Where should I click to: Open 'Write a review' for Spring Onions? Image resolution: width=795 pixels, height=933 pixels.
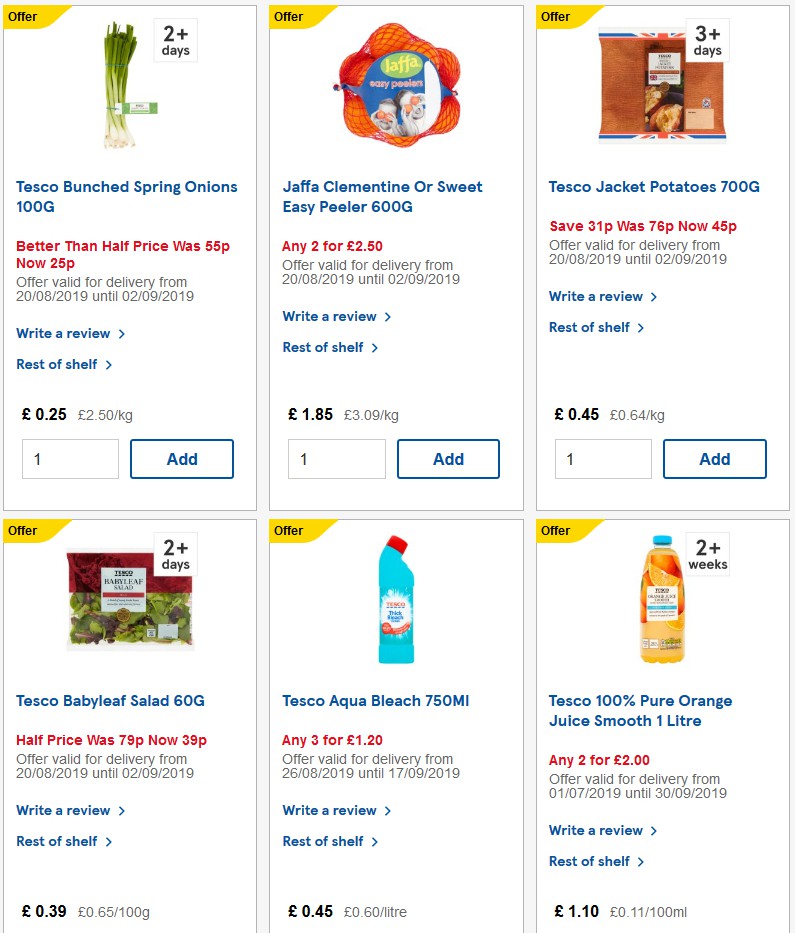[x=64, y=334]
